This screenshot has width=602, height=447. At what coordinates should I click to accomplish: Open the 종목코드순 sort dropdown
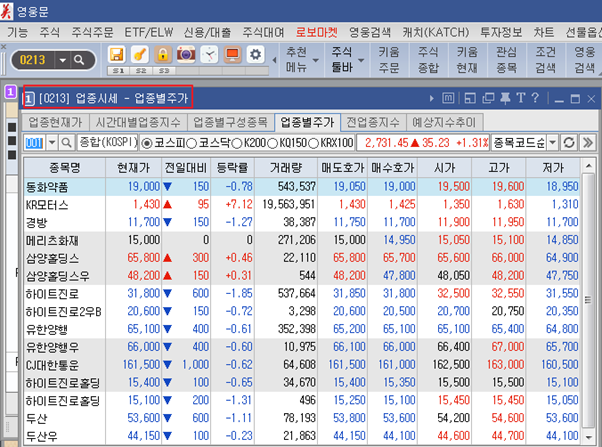coord(552,143)
